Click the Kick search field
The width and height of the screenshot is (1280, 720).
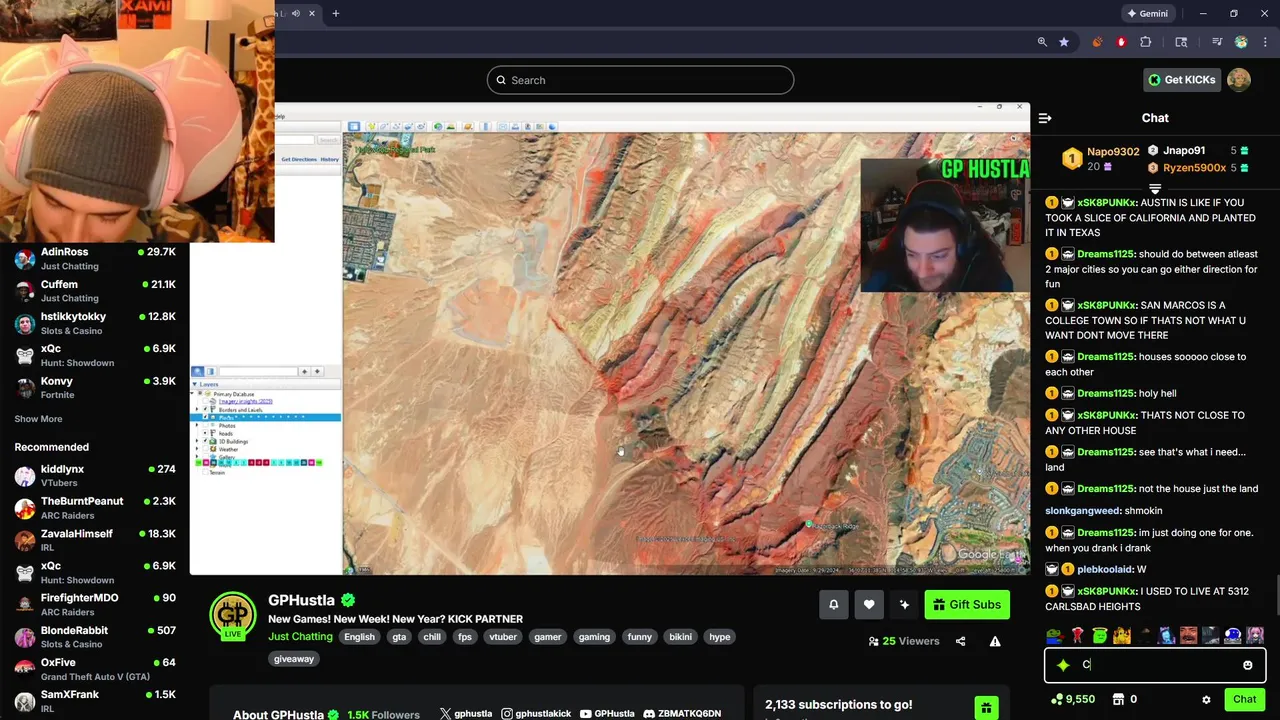tap(640, 80)
